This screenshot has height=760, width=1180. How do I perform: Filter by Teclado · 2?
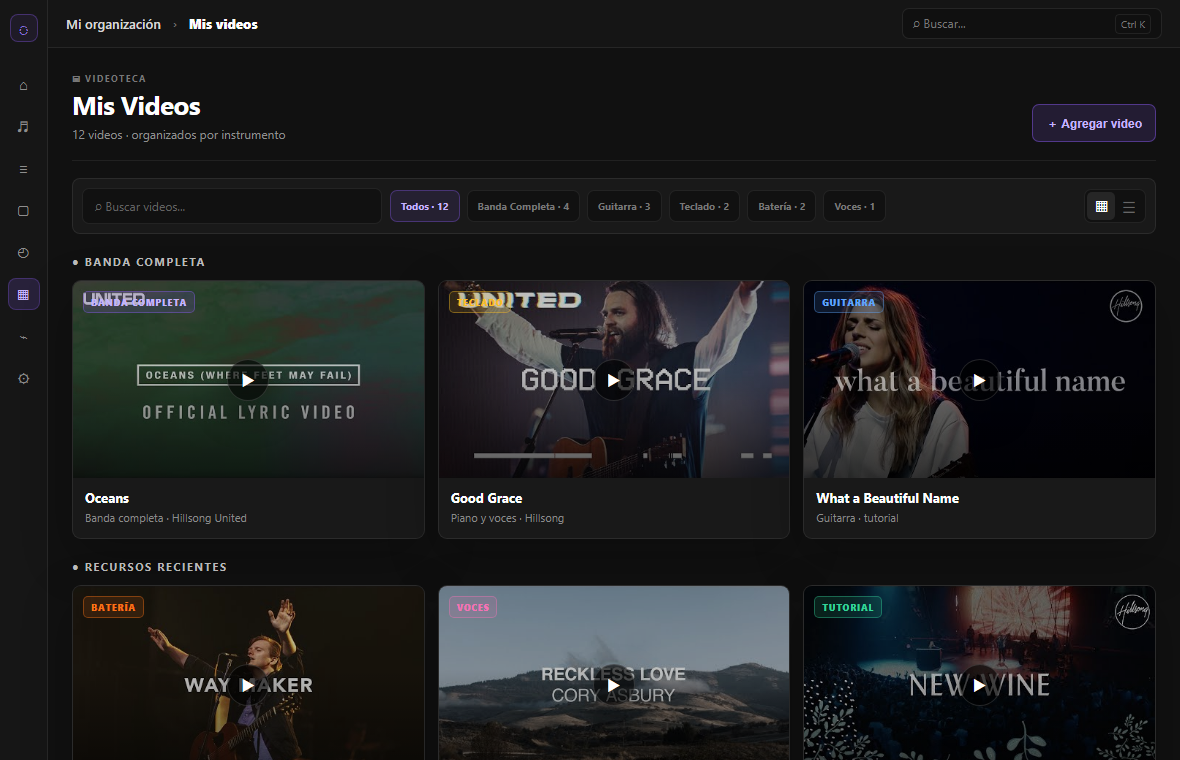(704, 206)
